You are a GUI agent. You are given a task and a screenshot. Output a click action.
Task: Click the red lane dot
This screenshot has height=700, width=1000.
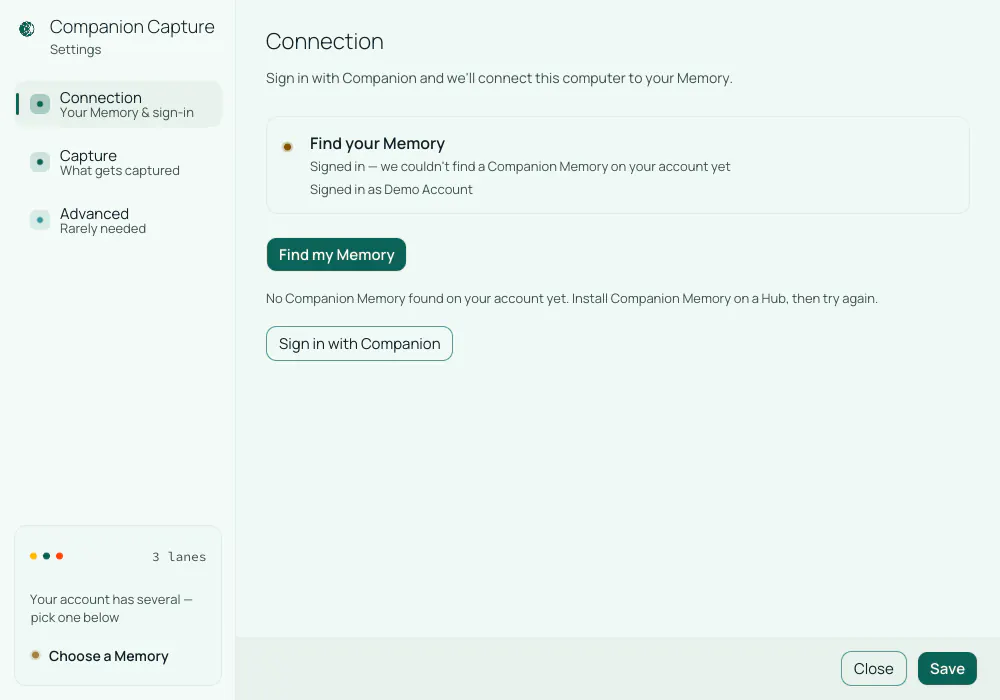(59, 556)
